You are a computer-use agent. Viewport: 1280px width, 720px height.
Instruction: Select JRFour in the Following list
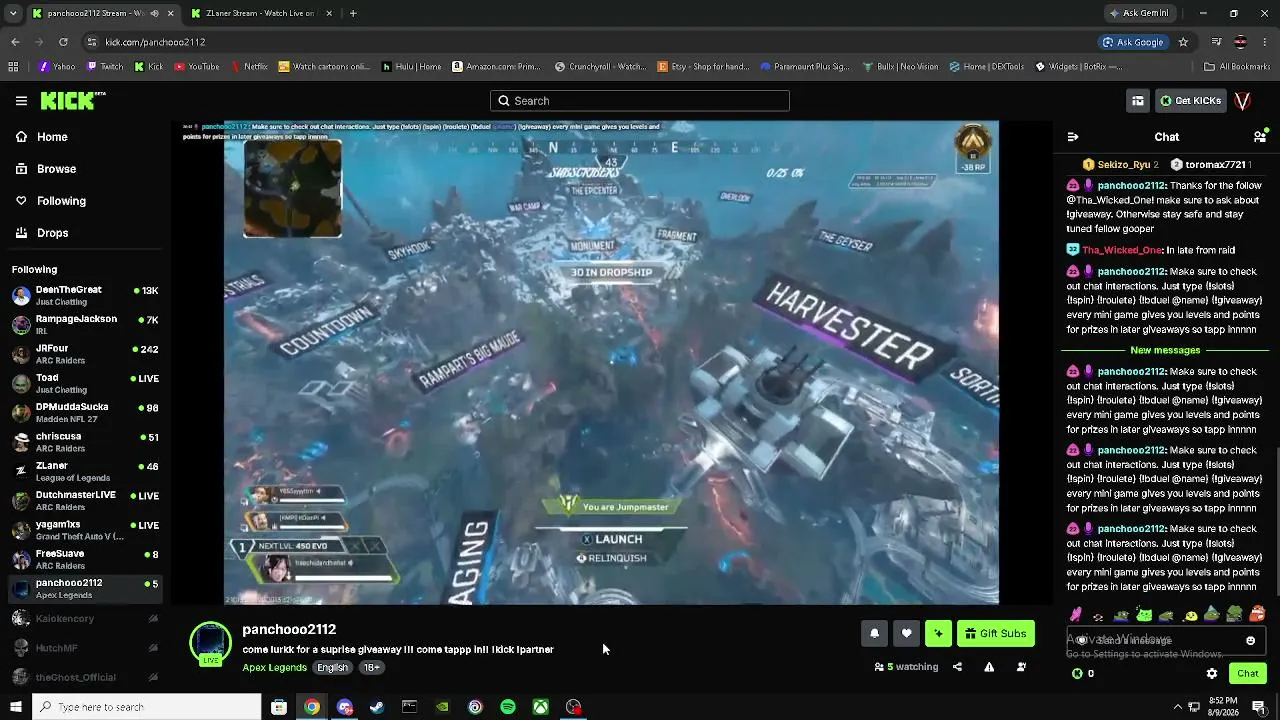click(x=85, y=354)
